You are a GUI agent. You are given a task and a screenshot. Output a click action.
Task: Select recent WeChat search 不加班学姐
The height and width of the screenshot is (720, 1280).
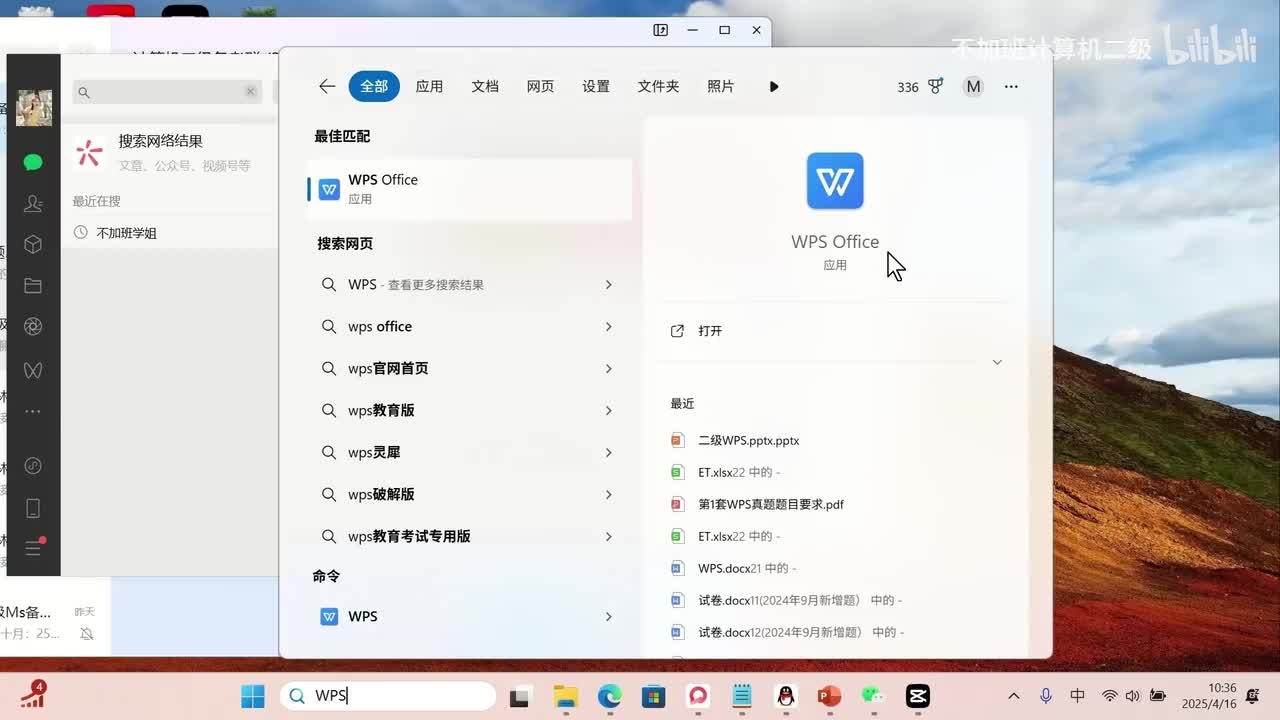[126, 233]
